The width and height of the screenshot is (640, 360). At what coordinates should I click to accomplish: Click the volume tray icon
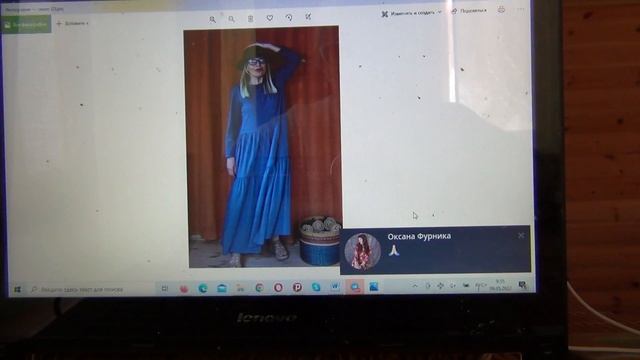(453, 286)
